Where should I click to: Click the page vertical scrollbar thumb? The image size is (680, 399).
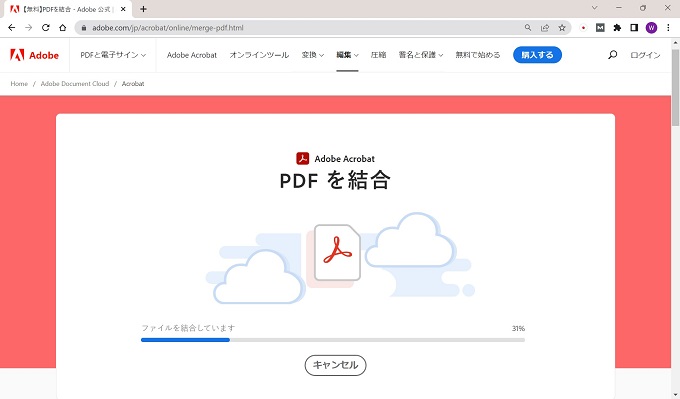coord(675,87)
